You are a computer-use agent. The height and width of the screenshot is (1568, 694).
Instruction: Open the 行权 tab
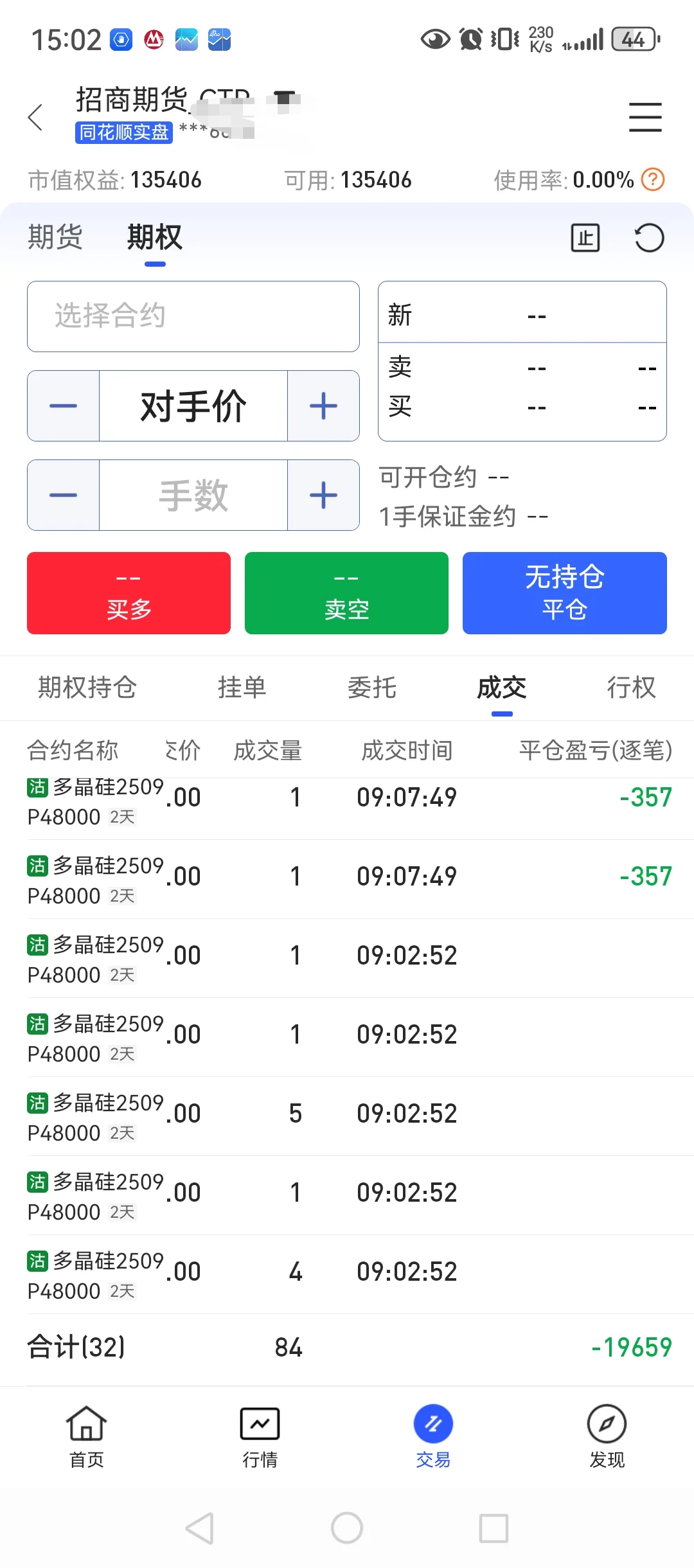pos(632,688)
